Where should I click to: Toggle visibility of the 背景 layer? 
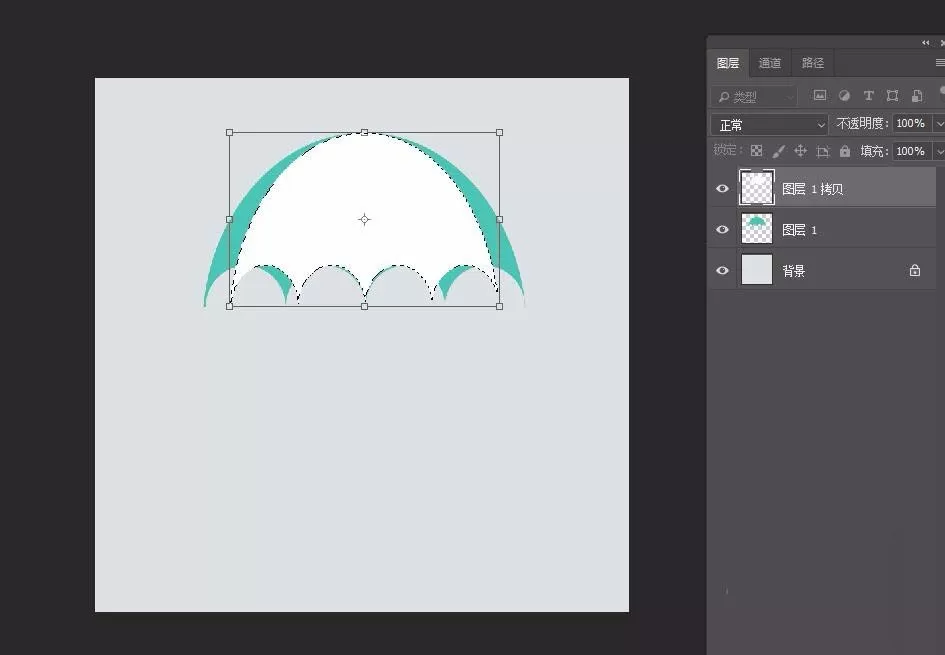[722, 271]
